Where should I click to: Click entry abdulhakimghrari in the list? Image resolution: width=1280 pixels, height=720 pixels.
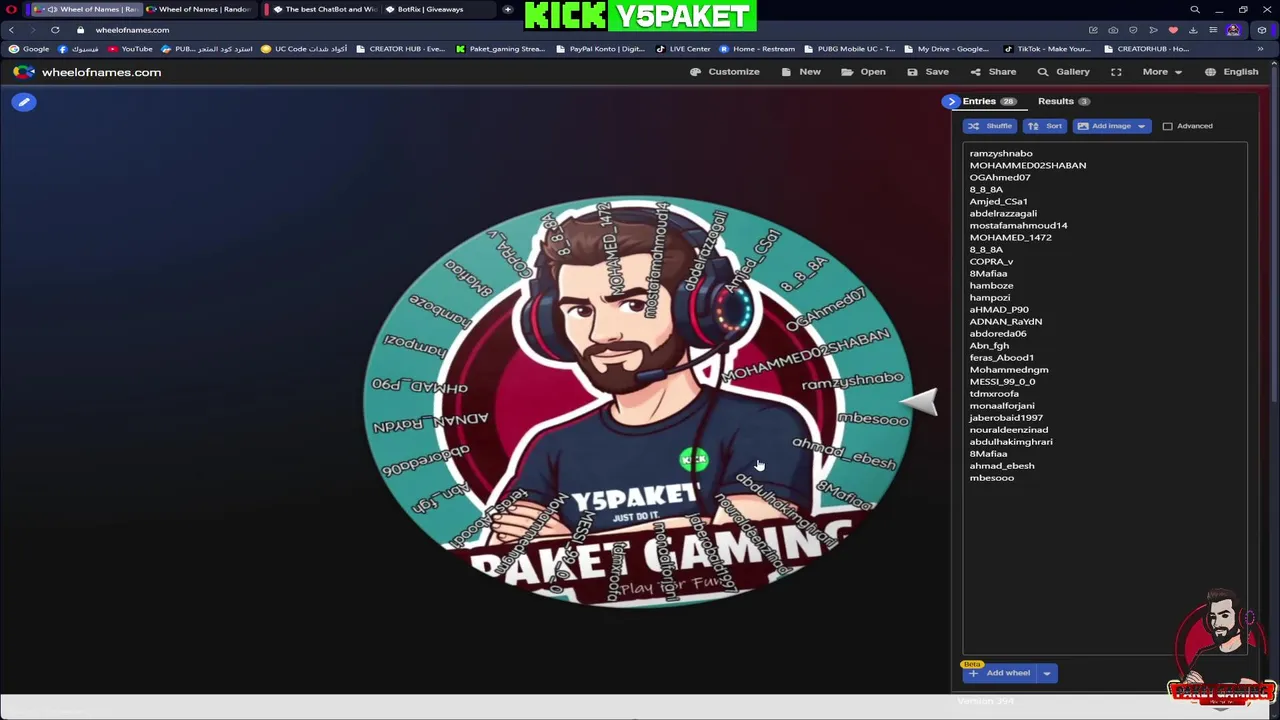[x=1011, y=442]
